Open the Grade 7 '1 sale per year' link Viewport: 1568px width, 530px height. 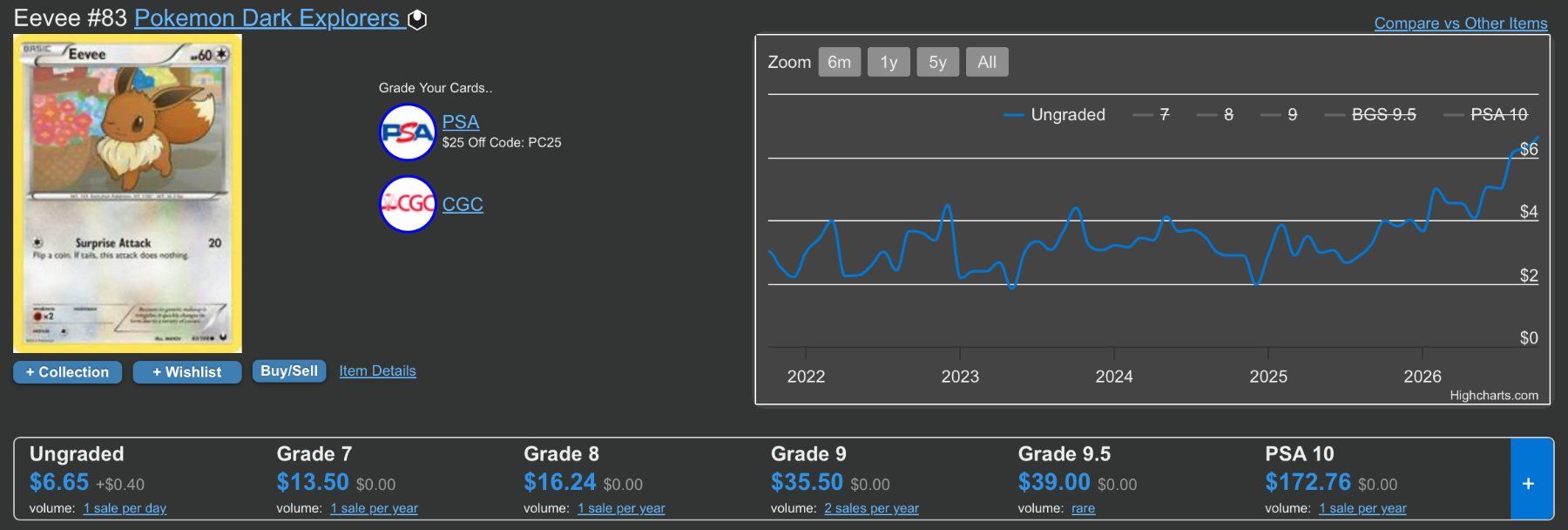[374, 508]
